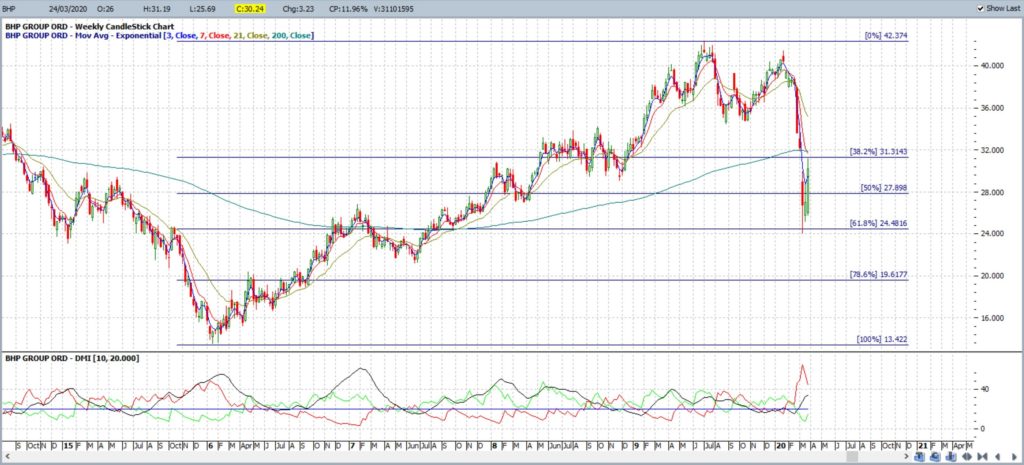Viewport: 1024px width, 465px height.
Task: Click the highlighted close price C:30.24
Action: click(x=251, y=8)
